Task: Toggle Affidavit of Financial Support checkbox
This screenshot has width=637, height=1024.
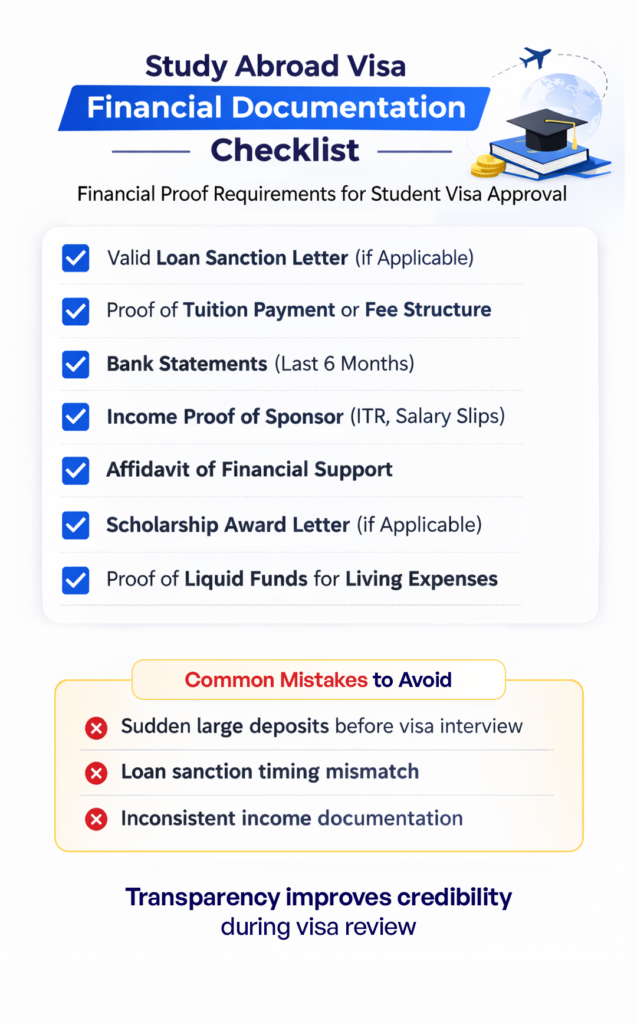Action: pos(75,470)
